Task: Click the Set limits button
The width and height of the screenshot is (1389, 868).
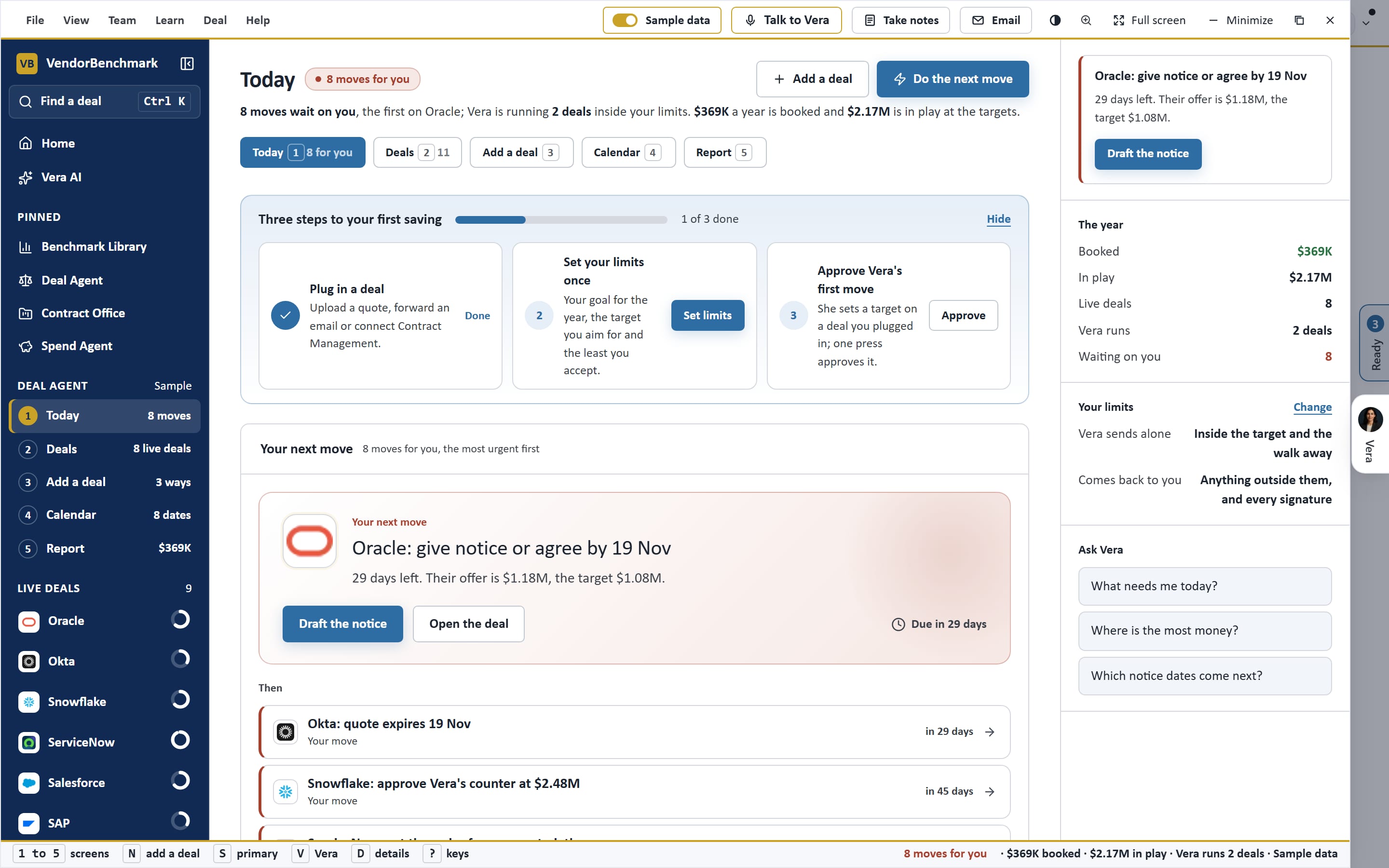Action: 707,315
